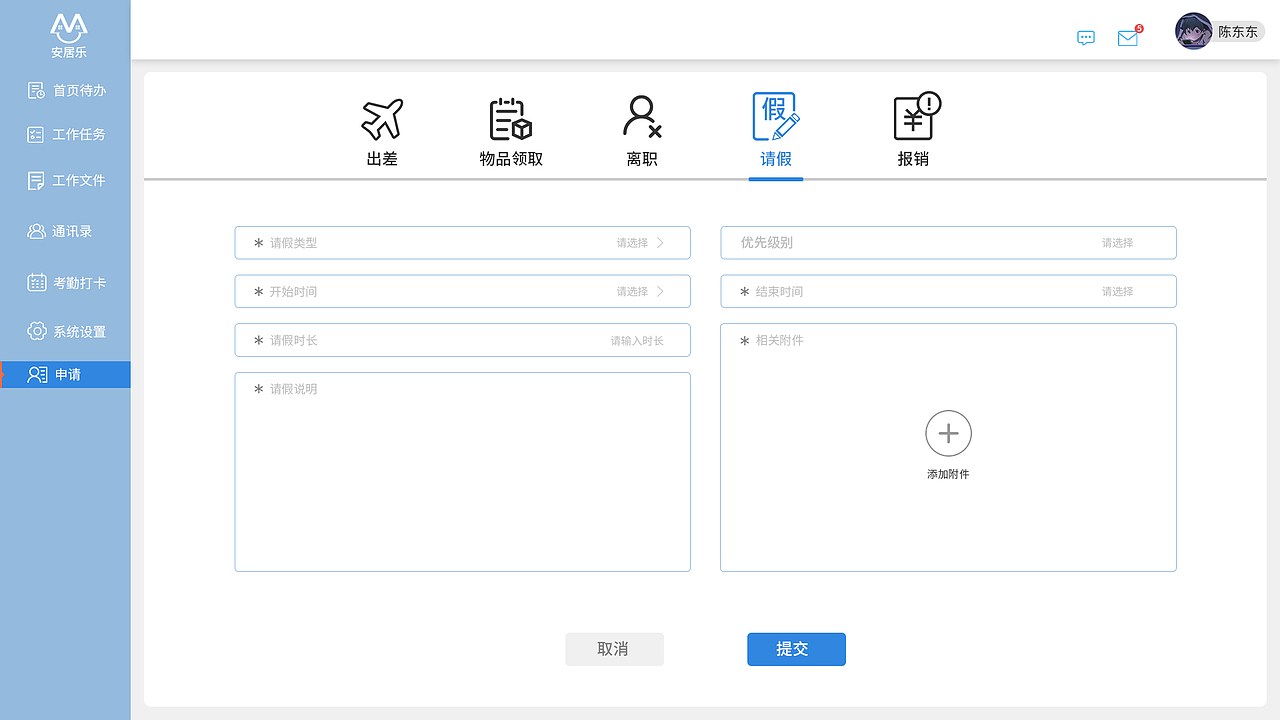Click the plus circle add-attachment icon
1280x720 pixels.
(948, 433)
